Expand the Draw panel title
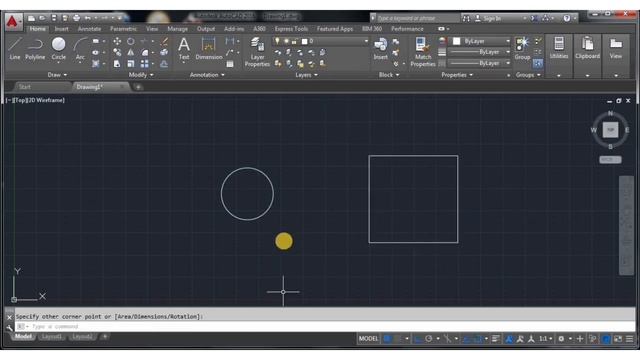The height and width of the screenshot is (360, 640). coord(57,75)
